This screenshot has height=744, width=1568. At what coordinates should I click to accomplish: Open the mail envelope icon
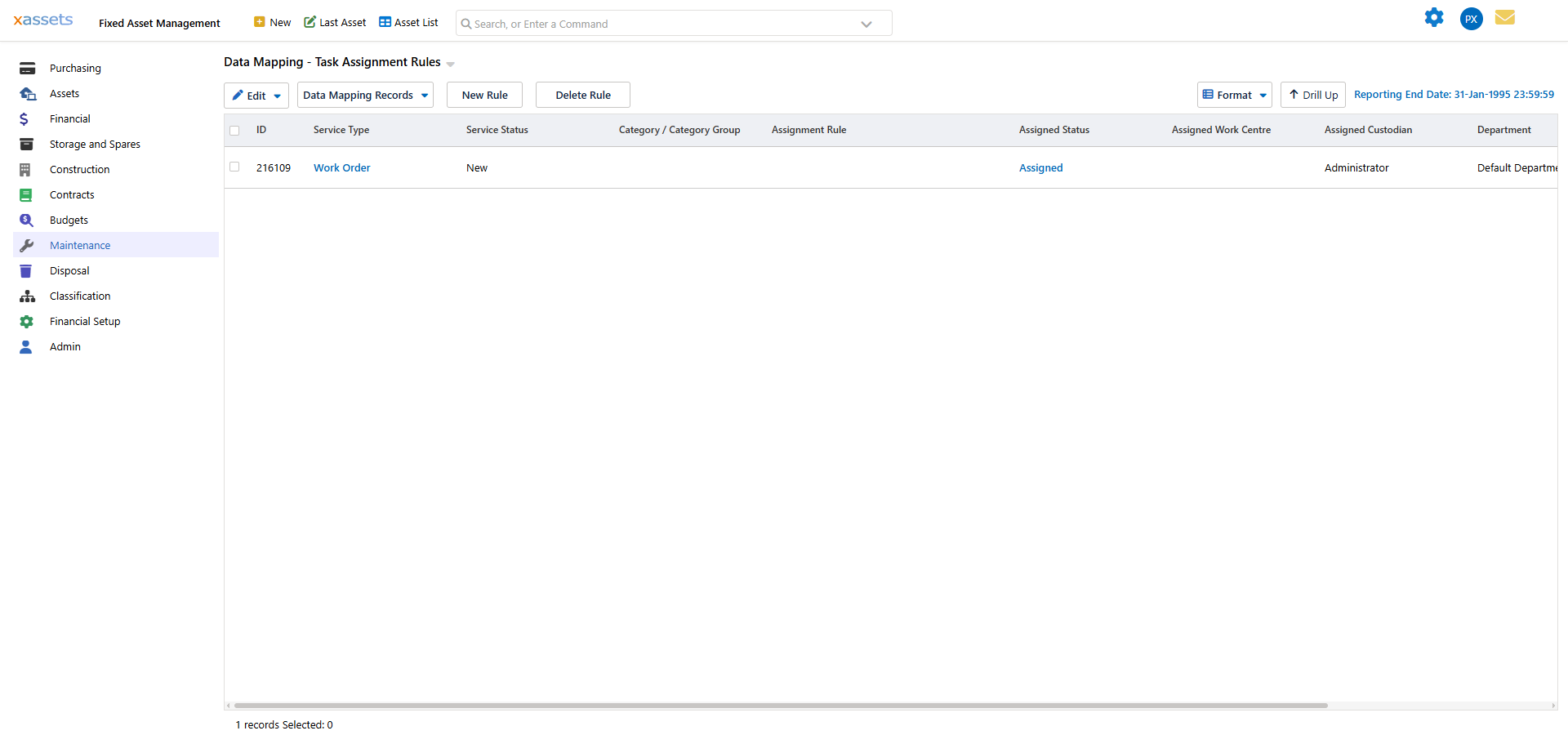coord(1505,17)
